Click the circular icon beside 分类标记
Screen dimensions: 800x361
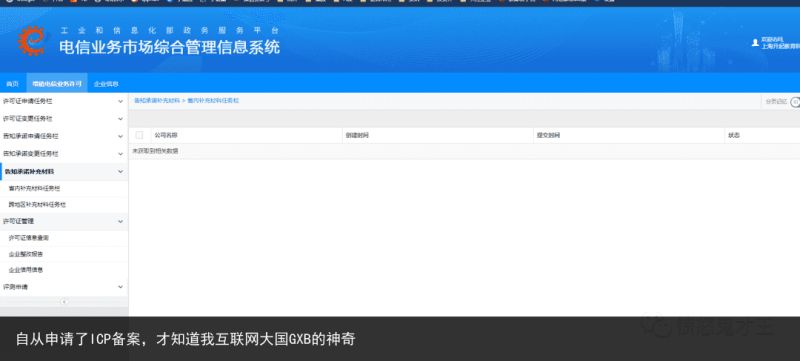[795, 102]
